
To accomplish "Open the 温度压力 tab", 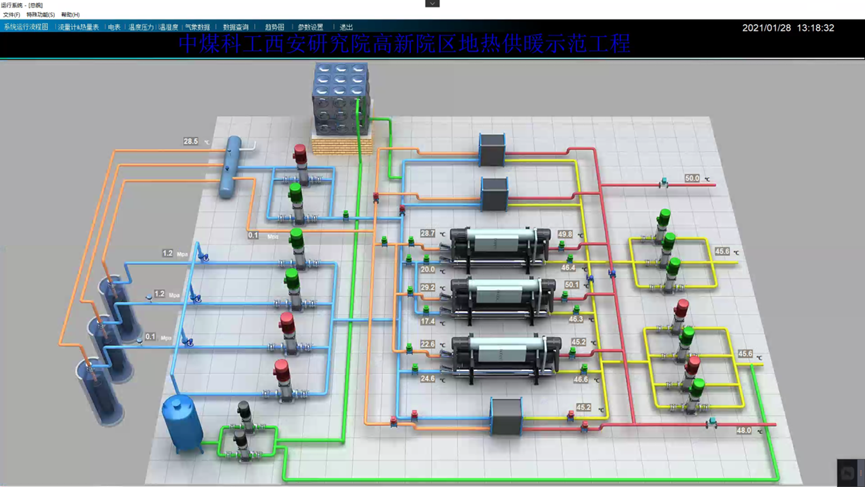I will tap(141, 28).
